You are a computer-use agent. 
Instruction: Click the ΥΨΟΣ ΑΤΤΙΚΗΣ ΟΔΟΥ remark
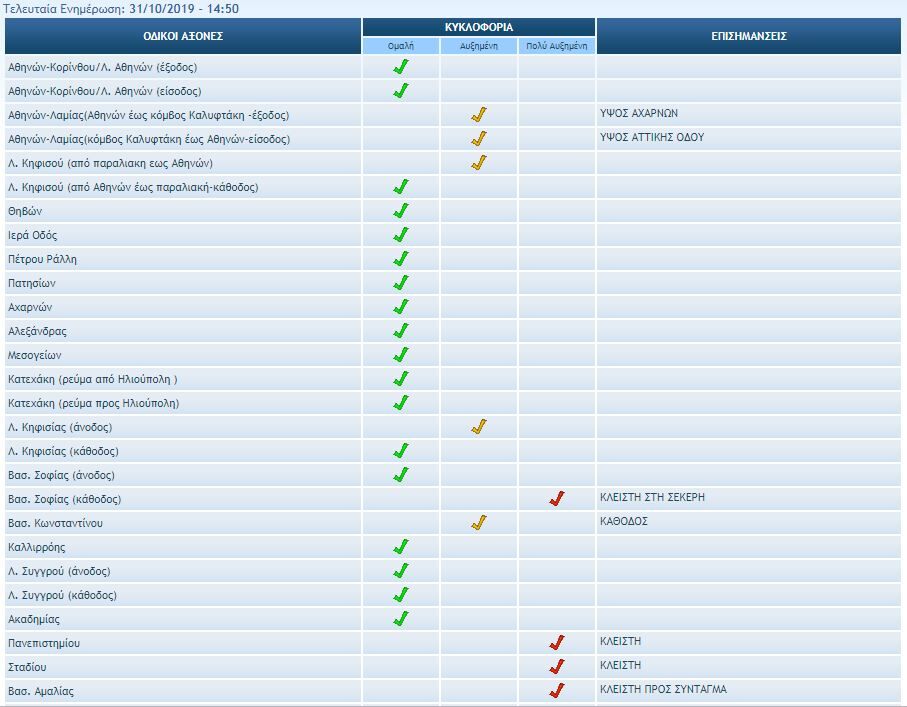click(x=652, y=137)
